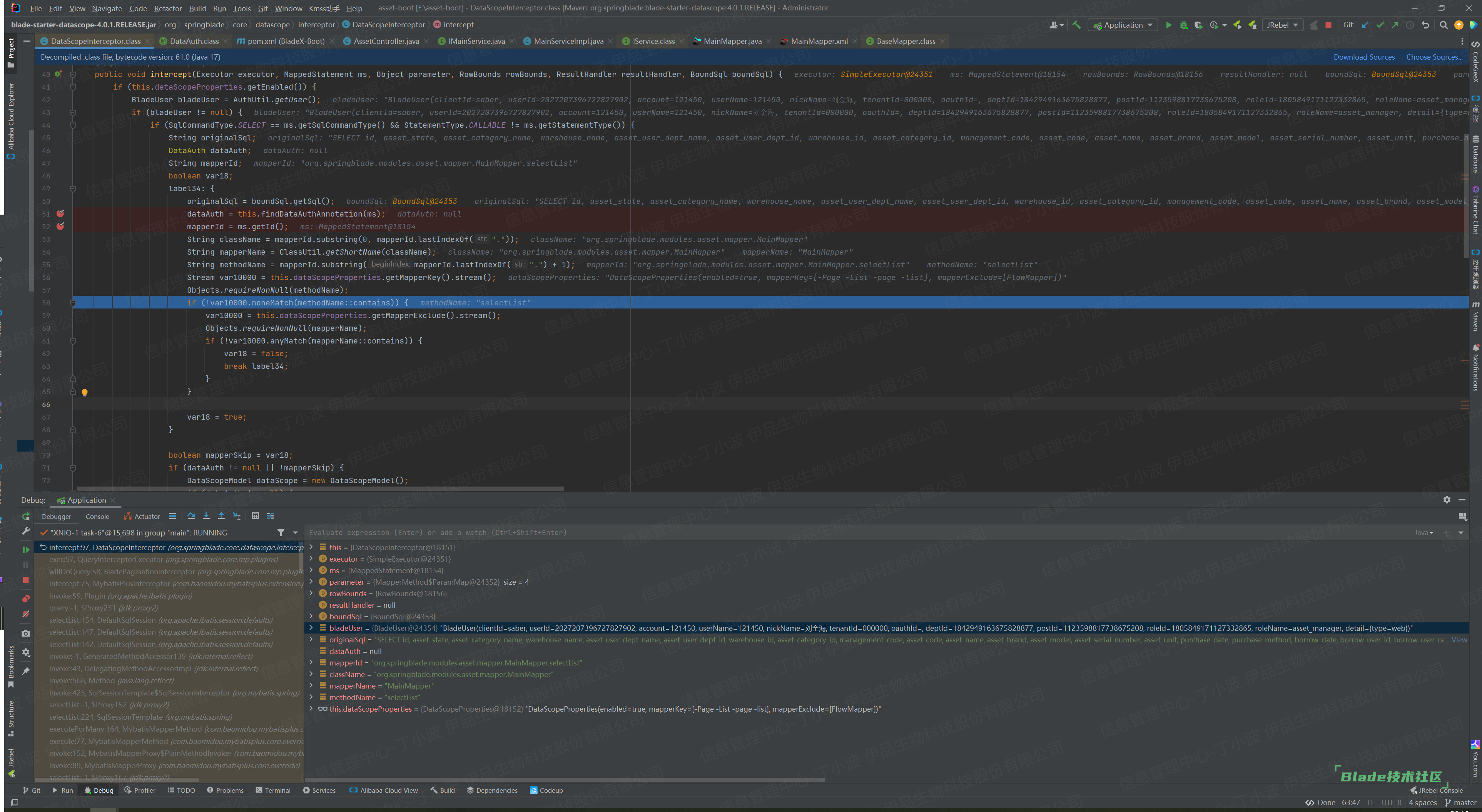The width and height of the screenshot is (1482, 812).
Task: Click Debug with JRebel rocket-bug icon
Action: coord(1252,25)
